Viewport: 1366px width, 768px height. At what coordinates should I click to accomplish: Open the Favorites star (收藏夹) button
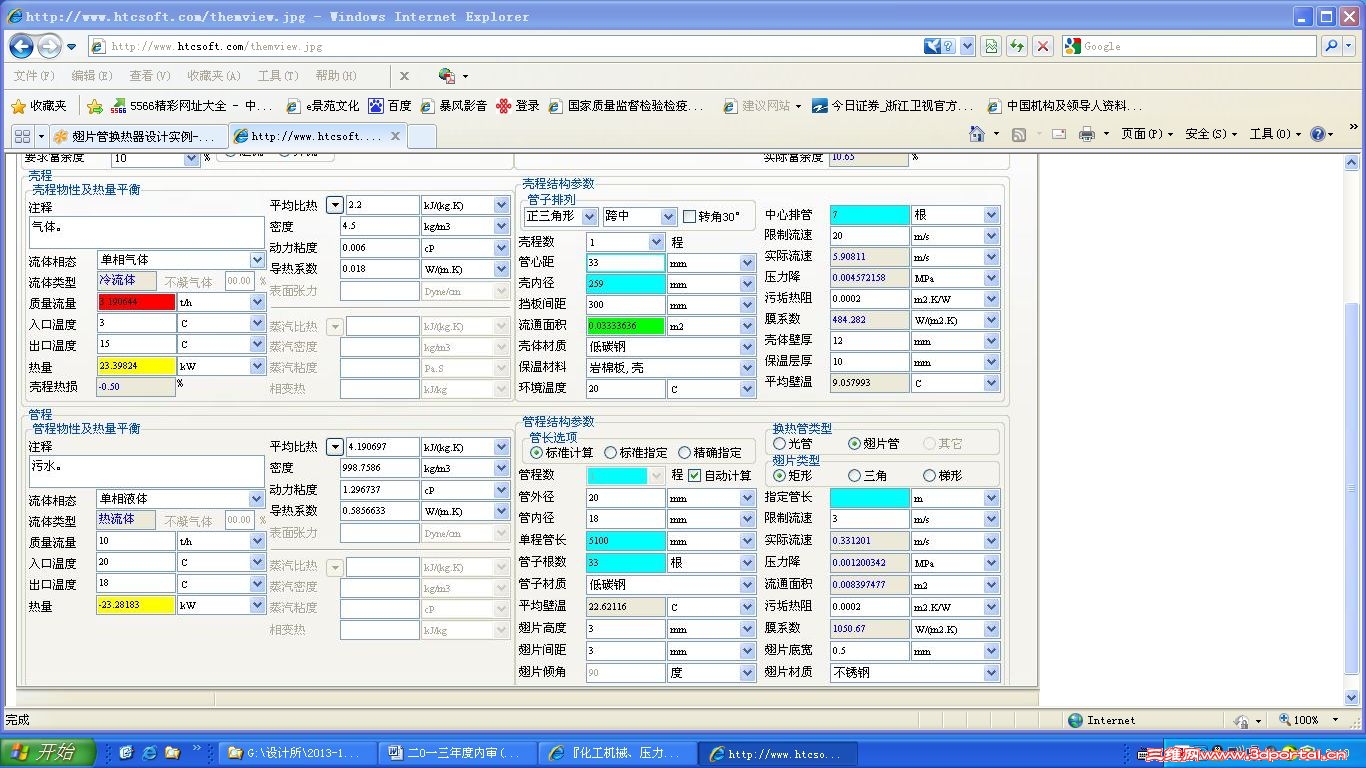[x=38, y=105]
